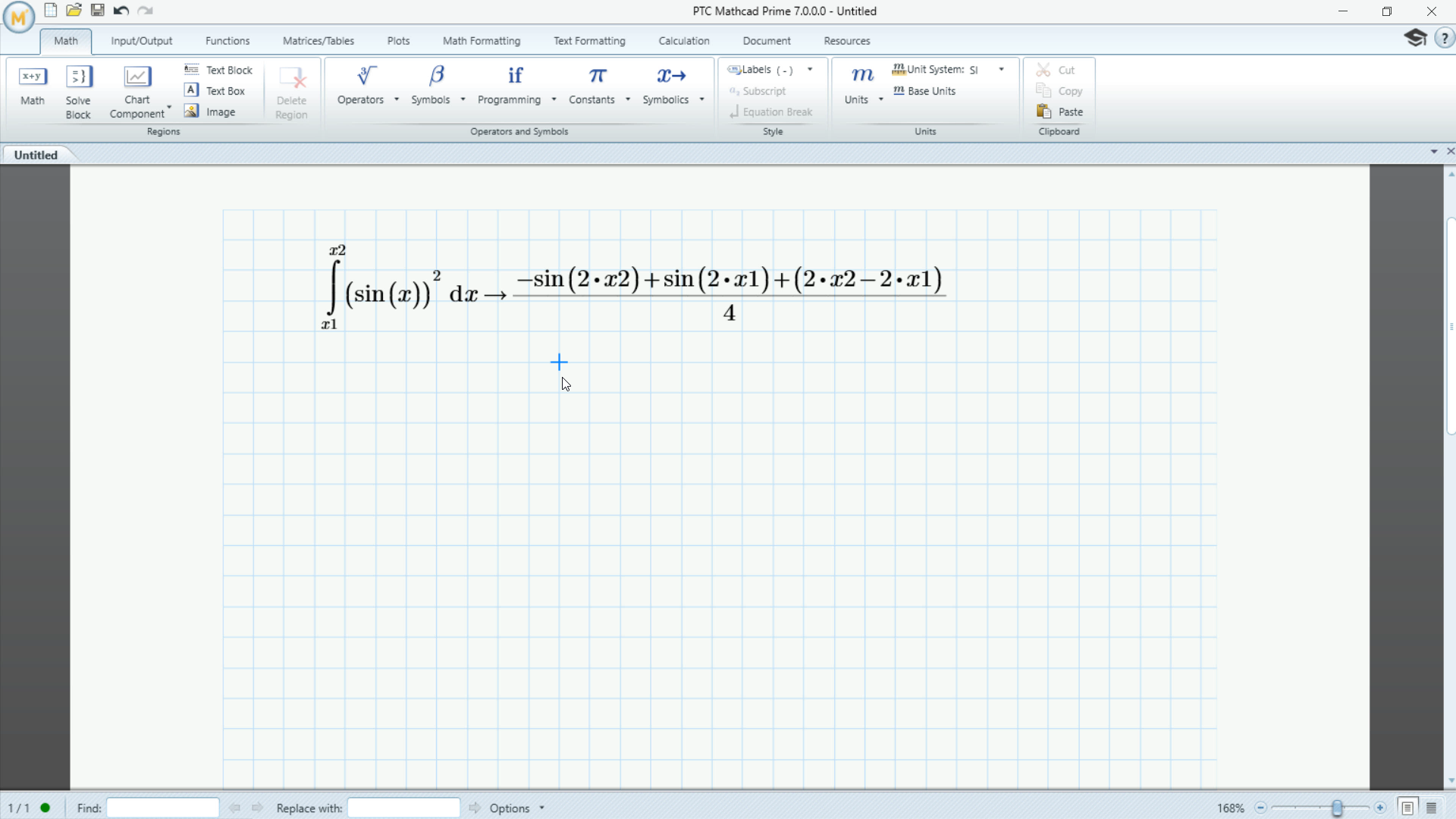Insert a Text Box region
The height and width of the screenshot is (819, 1456).
point(215,91)
